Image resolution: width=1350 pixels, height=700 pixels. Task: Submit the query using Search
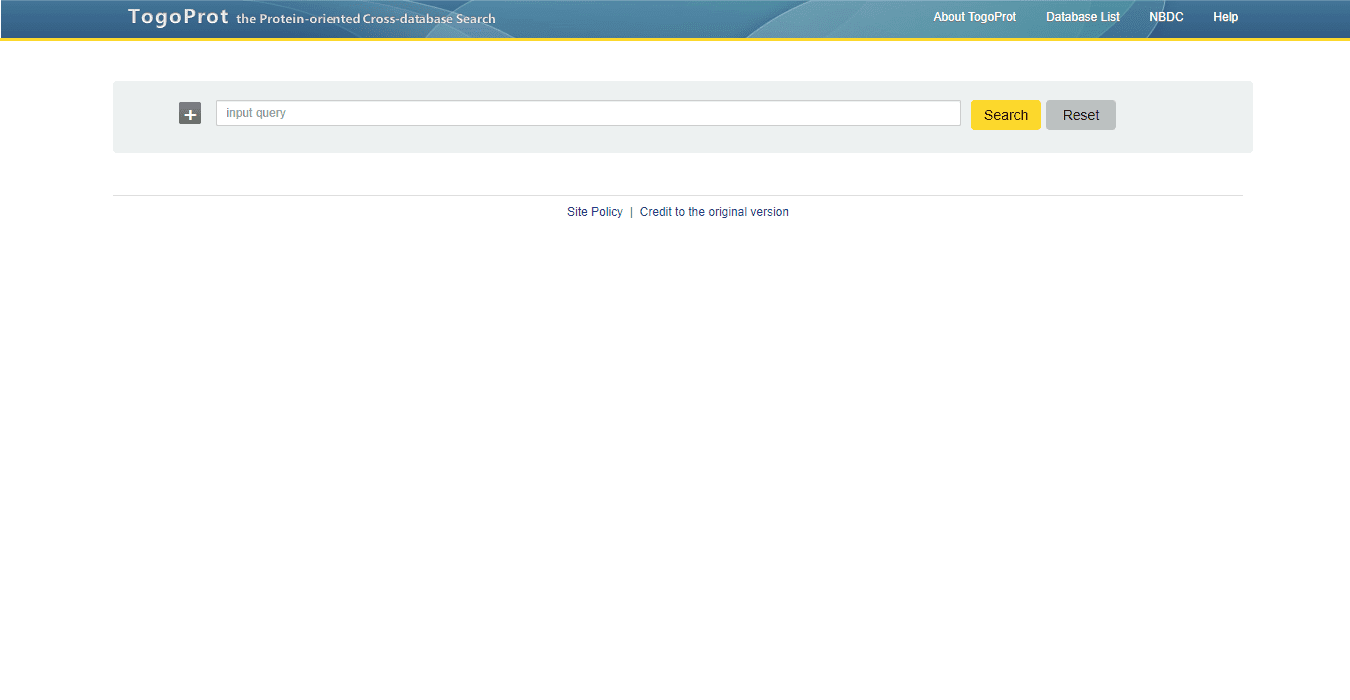click(x=1005, y=115)
